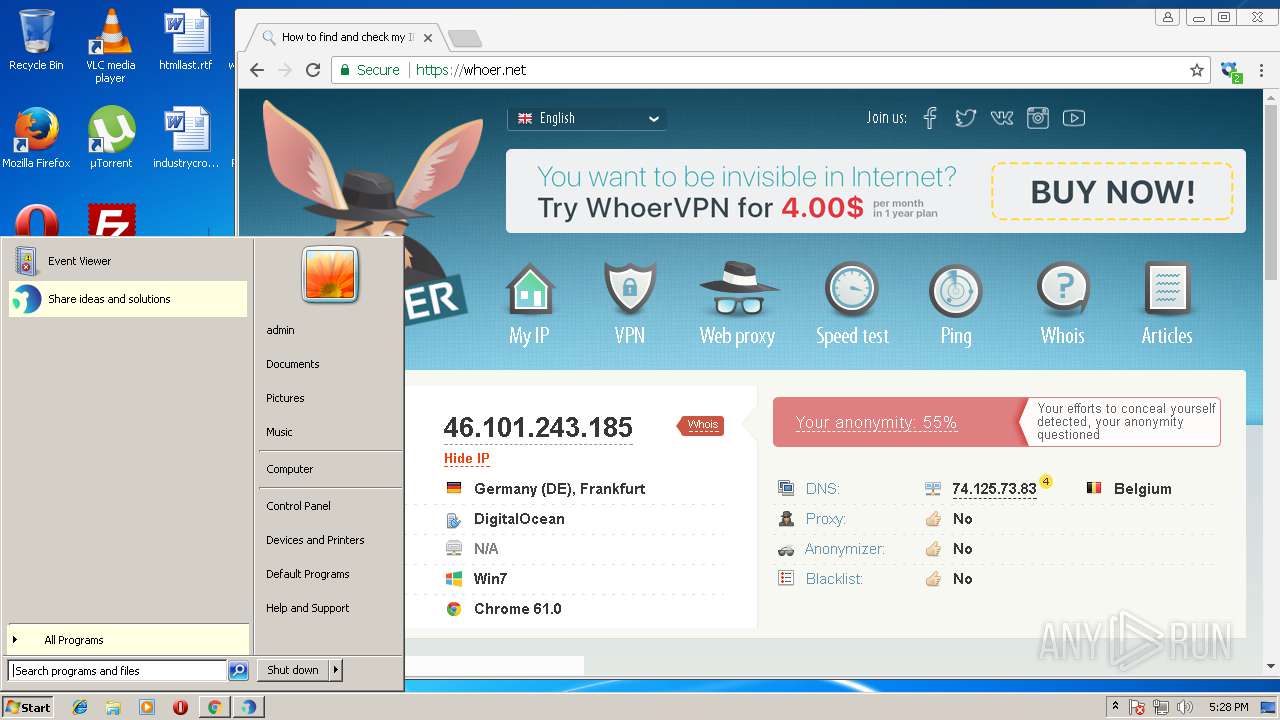Click the BUY NOW! button
This screenshot has height=720, width=1280.
(1112, 191)
